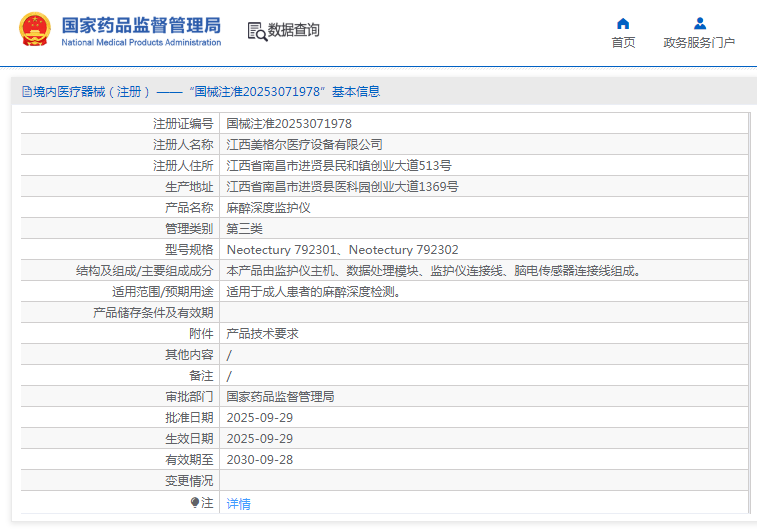Click the 注册人住所 label
This screenshot has width=757, height=531.
[x=183, y=166]
